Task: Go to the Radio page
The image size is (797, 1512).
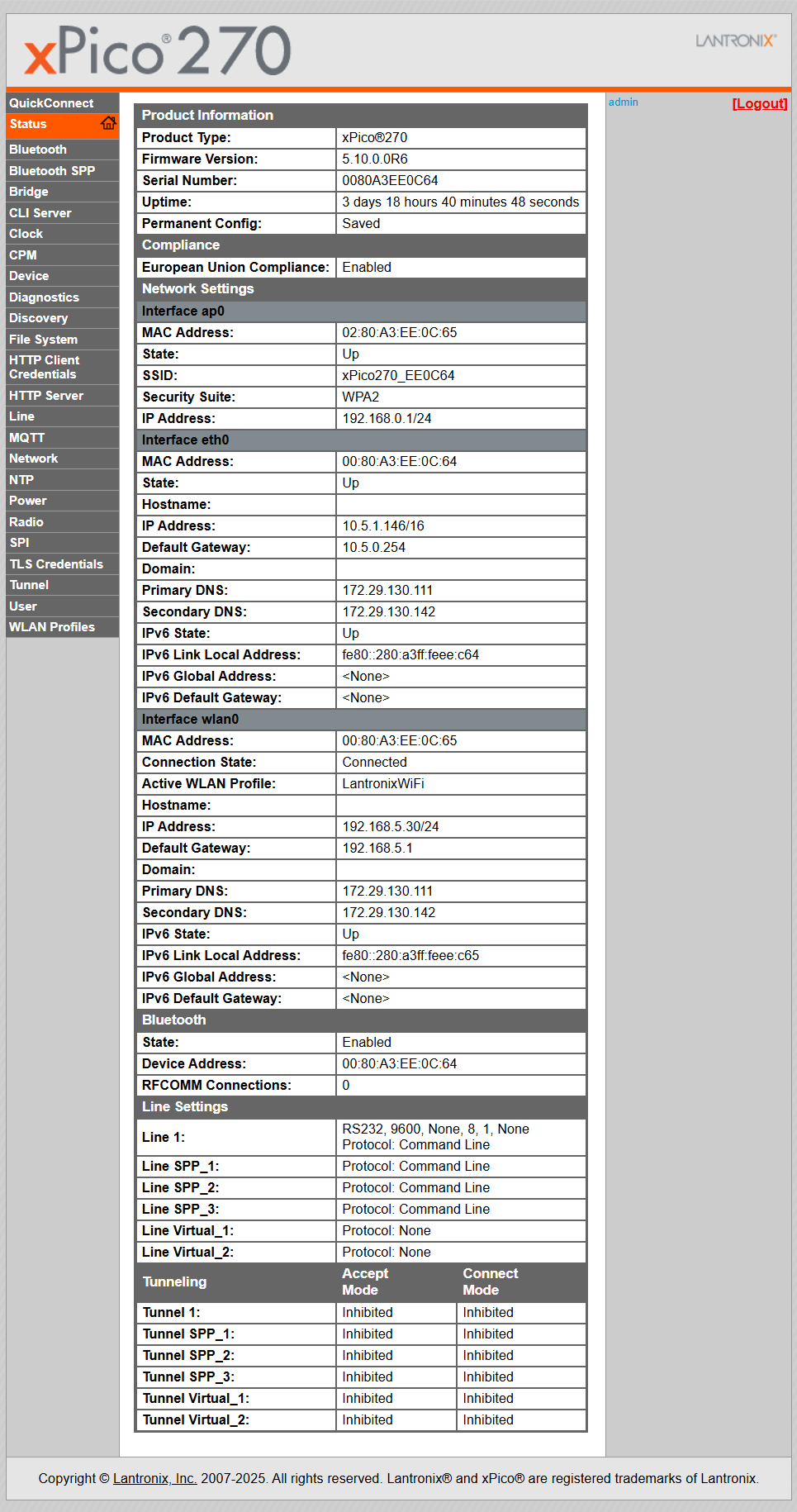Action: pos(63,522)
